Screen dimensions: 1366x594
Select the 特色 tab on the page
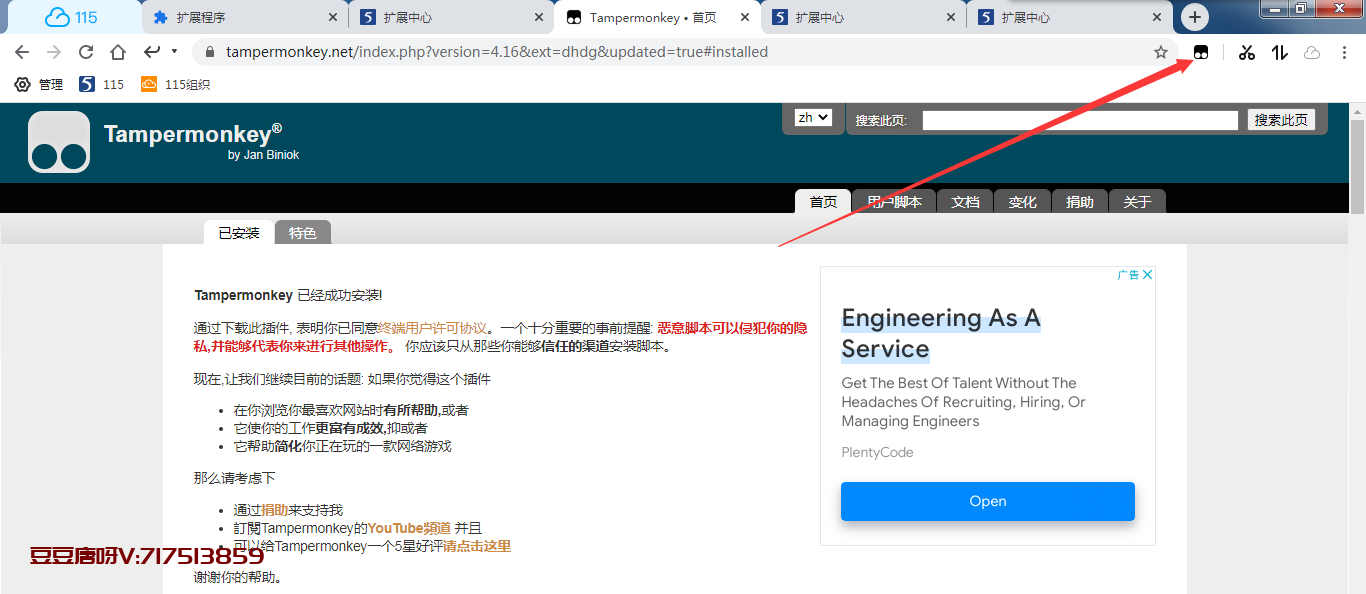302,233
